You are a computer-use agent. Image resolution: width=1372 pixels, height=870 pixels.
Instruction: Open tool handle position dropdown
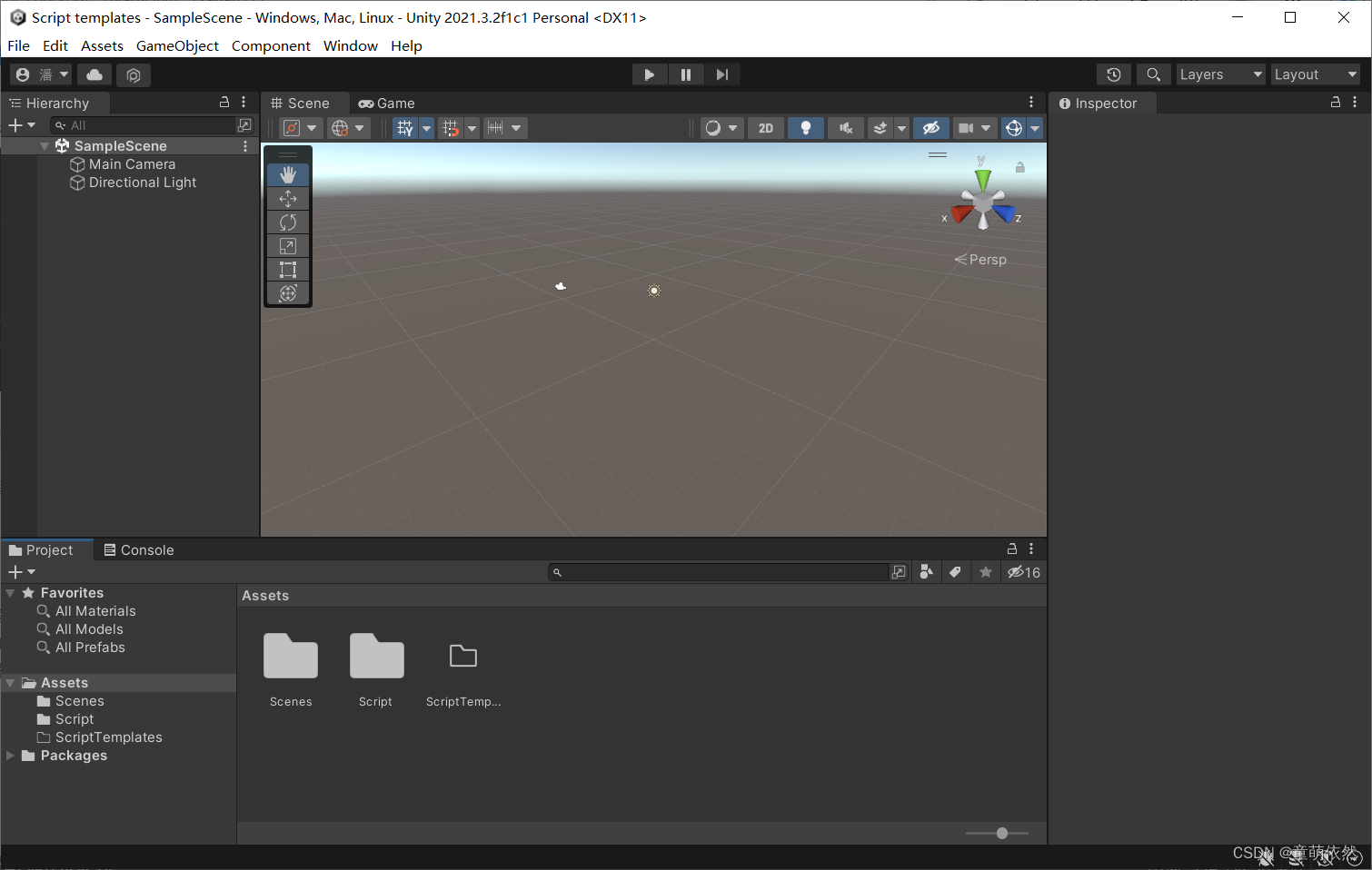[x=300, y=128]
